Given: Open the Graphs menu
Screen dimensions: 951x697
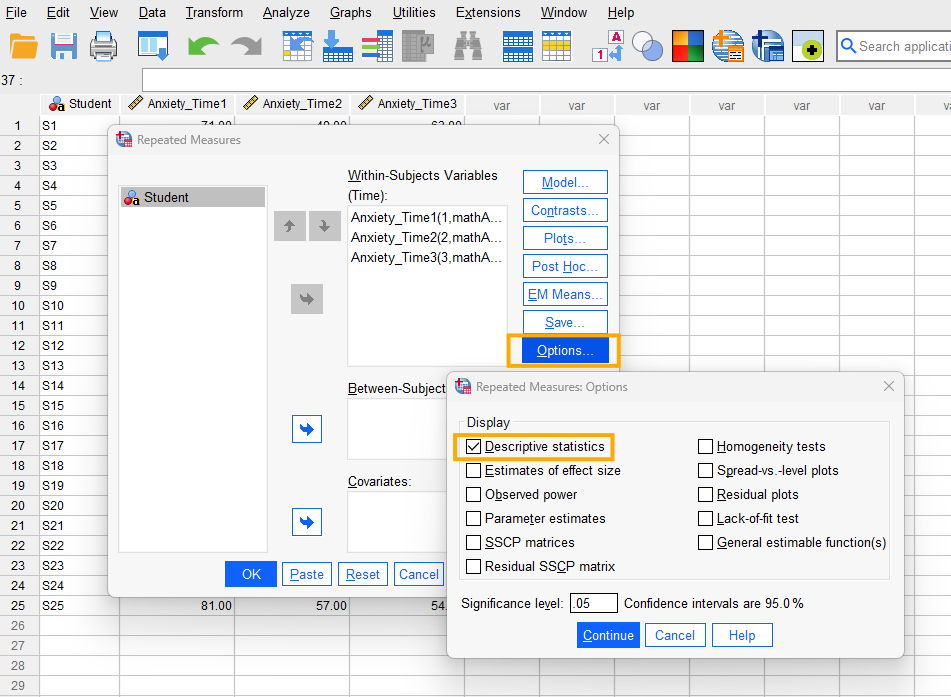Looking at the screenshot, I should [x=350, y=12].
